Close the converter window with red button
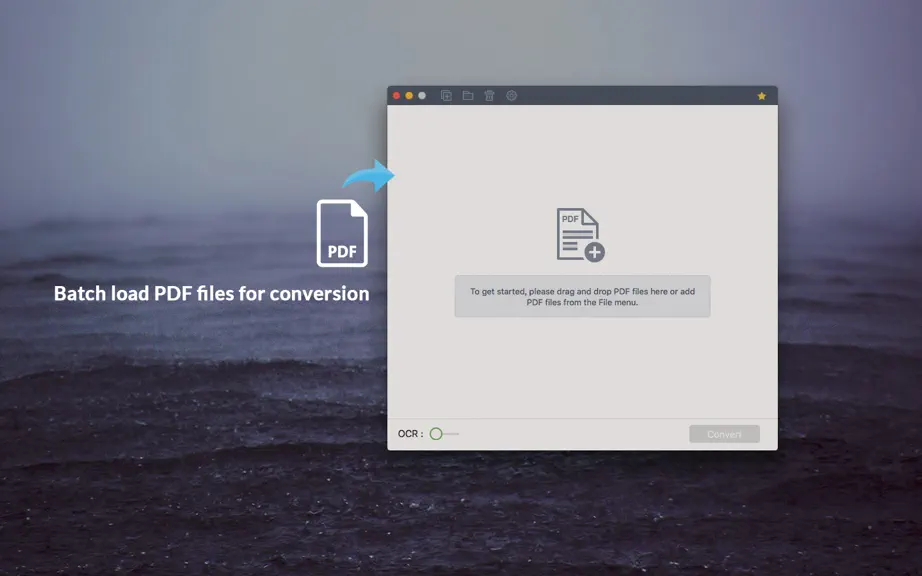 point(396,96)
